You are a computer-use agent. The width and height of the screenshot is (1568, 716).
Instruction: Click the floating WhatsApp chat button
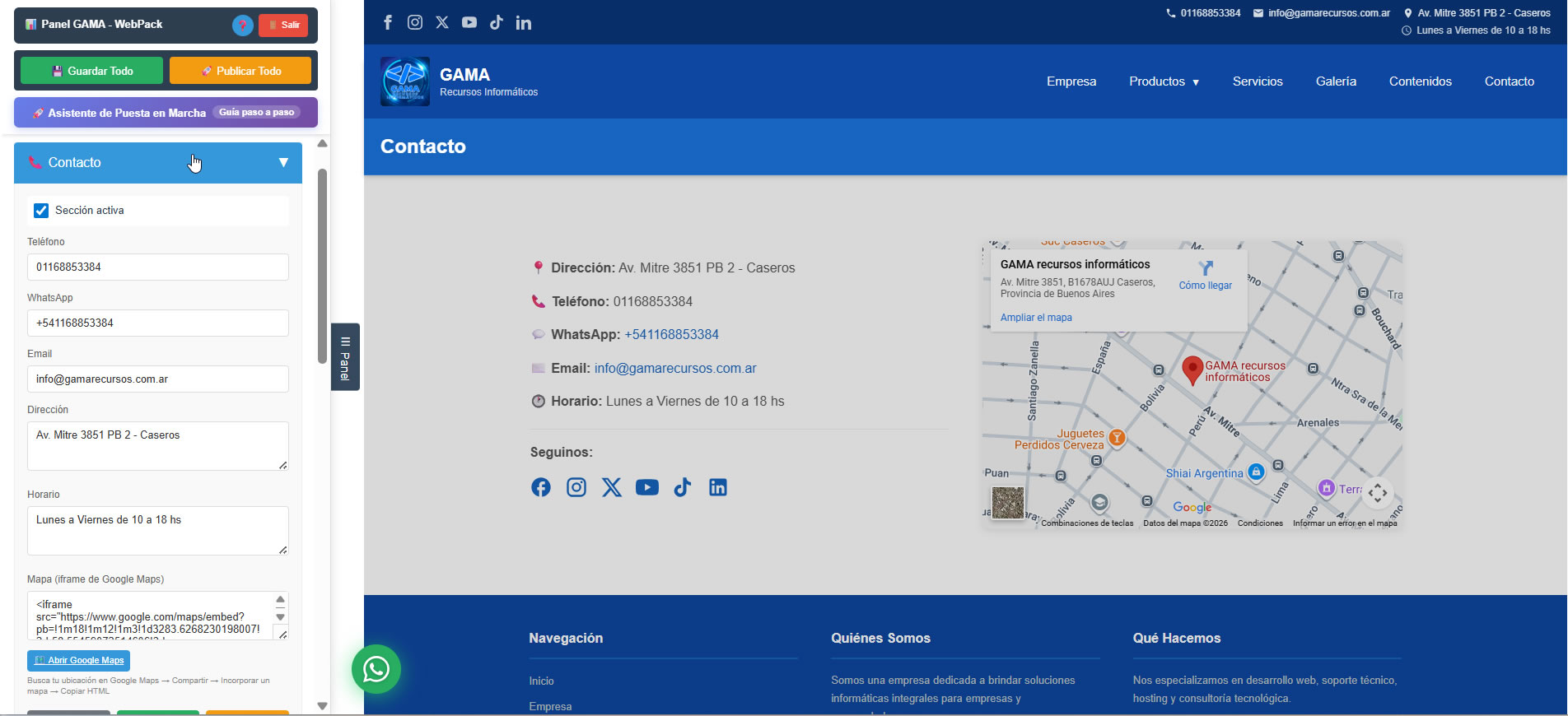[376, 669]
